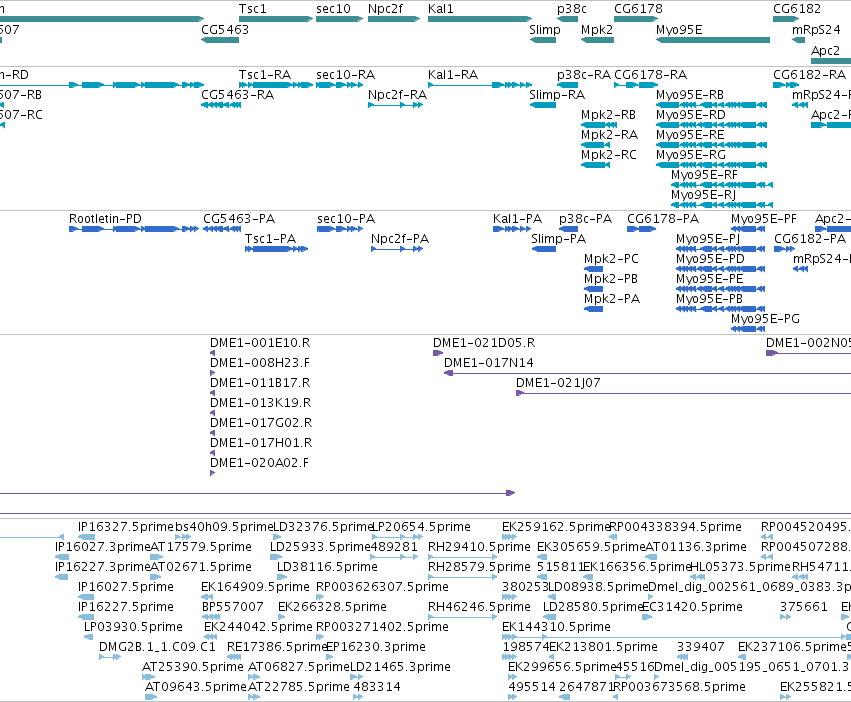
Task: Select the DME1-021D05.R clone label
Action: tap(484, 343)
